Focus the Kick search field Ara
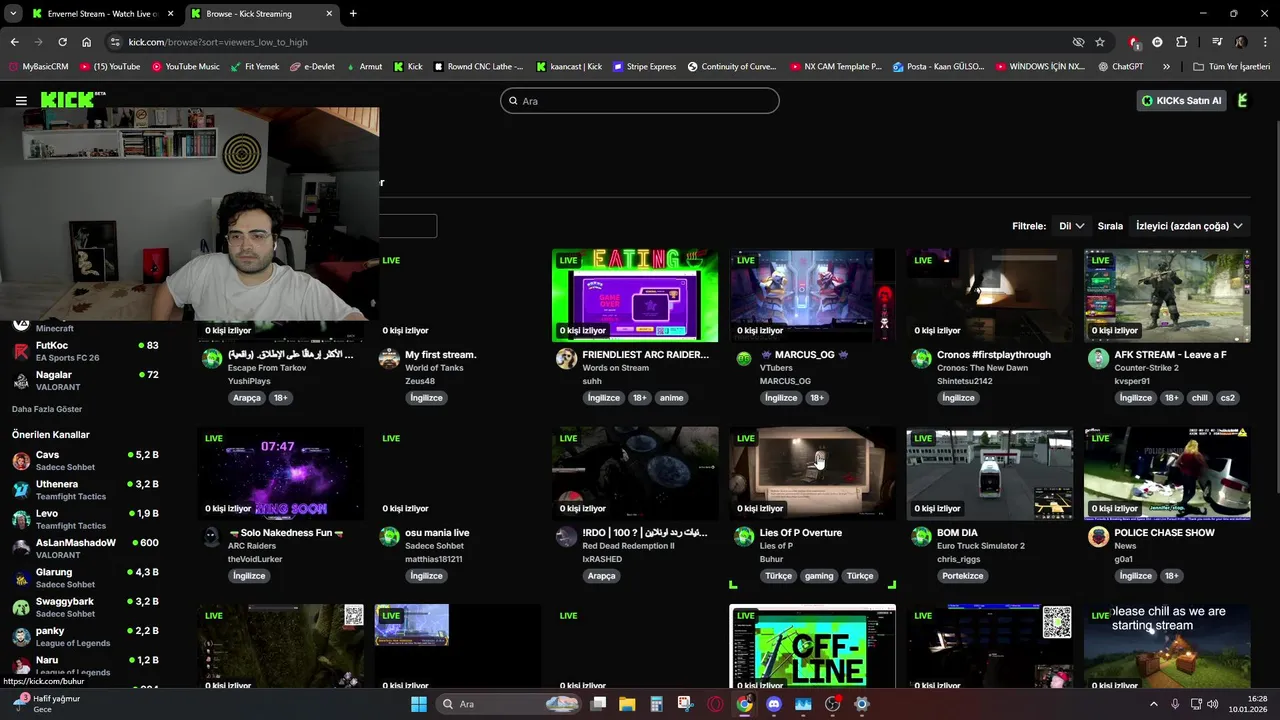The image size is (1280, 720). [x=639, y=101]
